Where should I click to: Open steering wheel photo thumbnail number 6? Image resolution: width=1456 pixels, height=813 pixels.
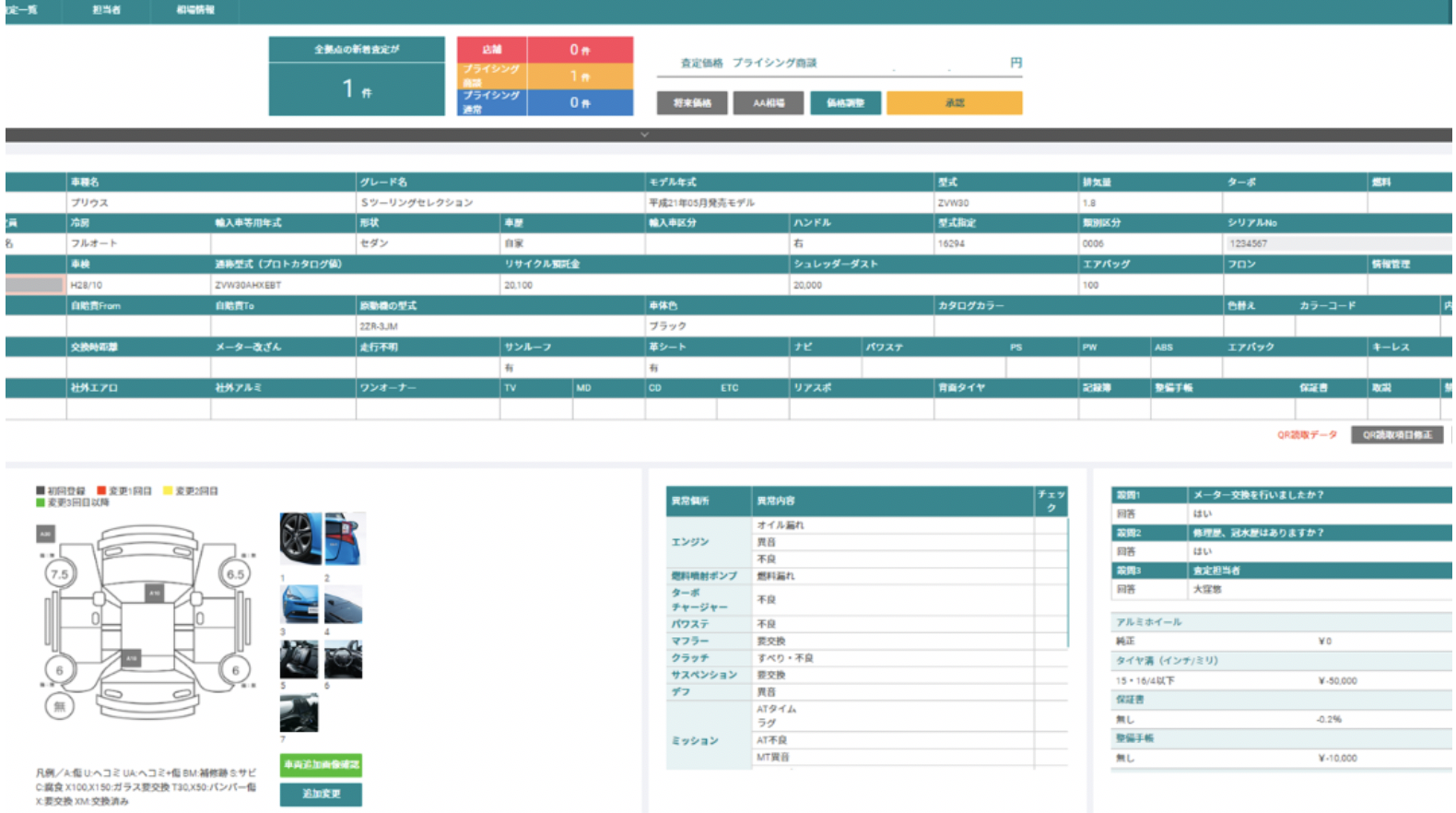point(344,660)
